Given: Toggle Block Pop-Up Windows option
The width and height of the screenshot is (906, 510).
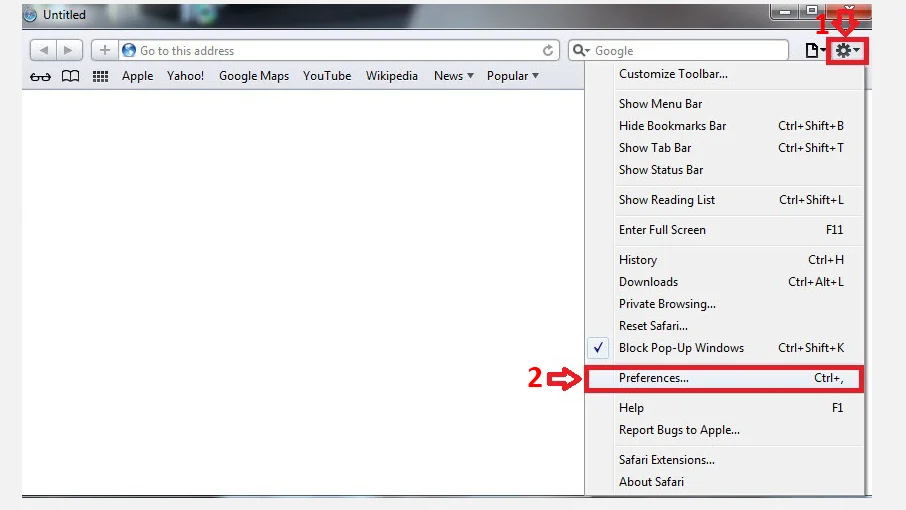Looking at the screenshot, I should tap(681, 348).
